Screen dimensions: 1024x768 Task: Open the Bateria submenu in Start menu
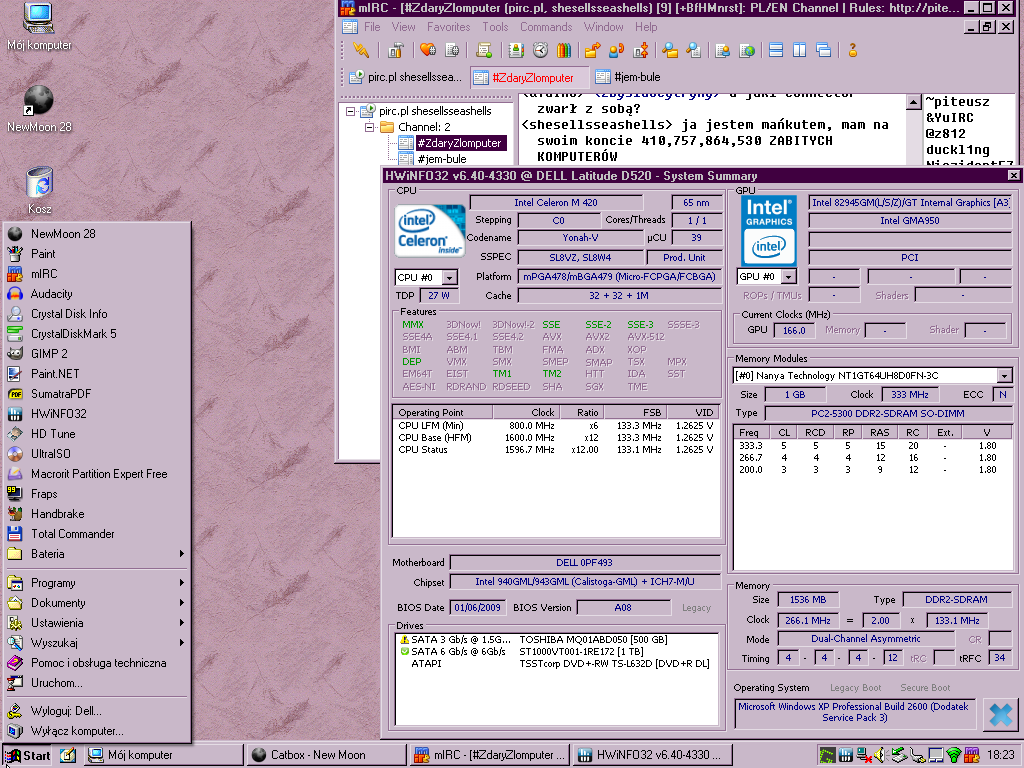pyautogui.click(x=97, y=554)
